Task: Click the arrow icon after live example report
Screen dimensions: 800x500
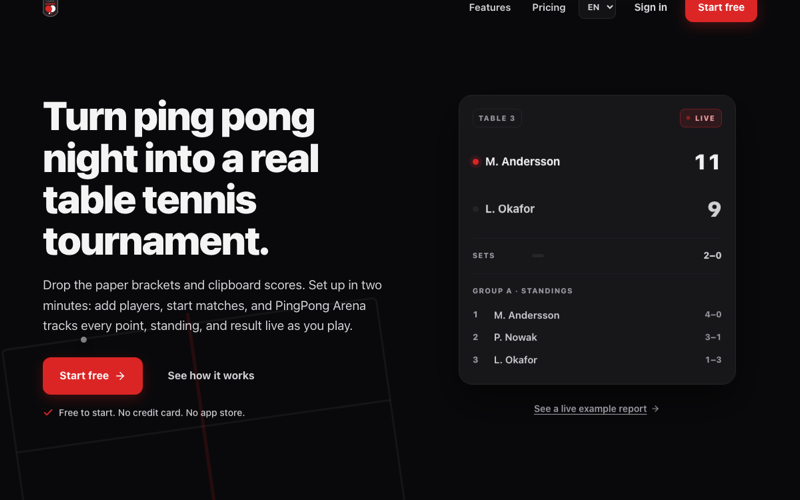Action: [656, 409]
